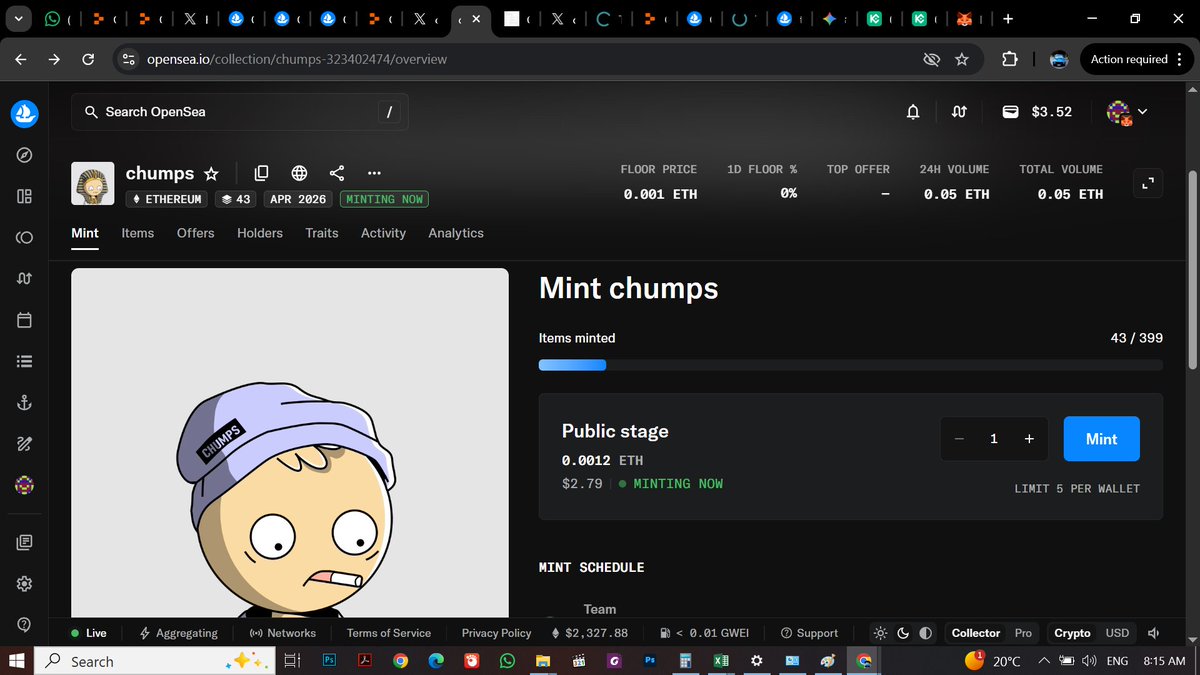Copy the chumps collection address
Image resolution: width=1200 pixels, height=675 pixels.
pos(261,172)
